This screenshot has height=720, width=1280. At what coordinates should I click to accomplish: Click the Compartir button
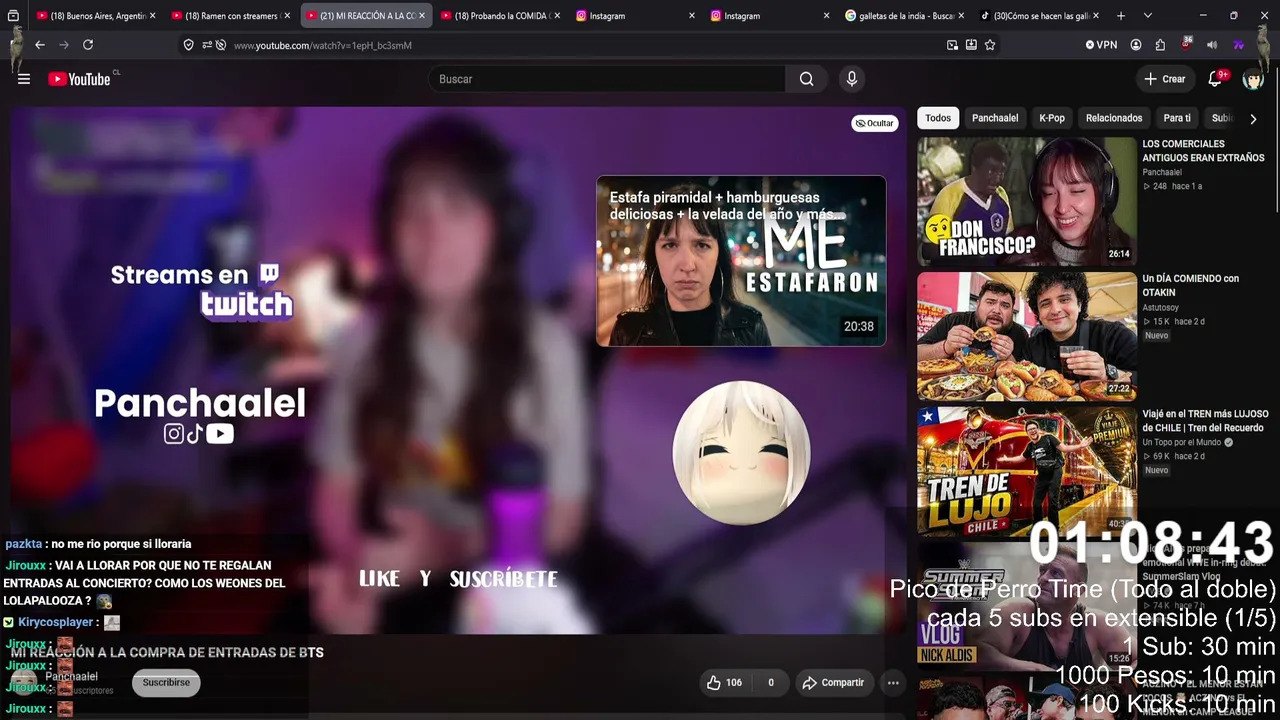(x=833, y=683)
